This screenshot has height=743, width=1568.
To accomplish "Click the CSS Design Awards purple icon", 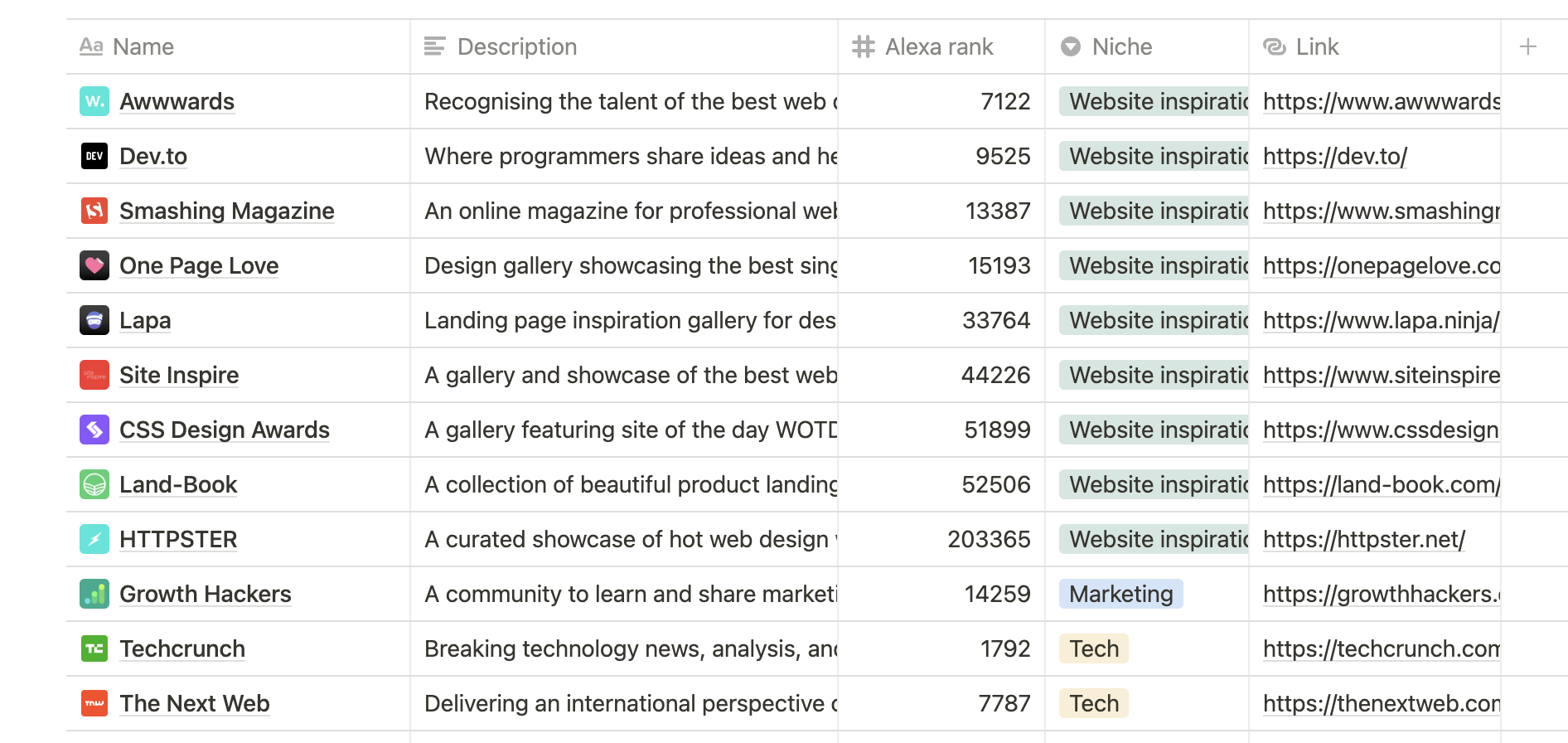I will coord(94,430).
